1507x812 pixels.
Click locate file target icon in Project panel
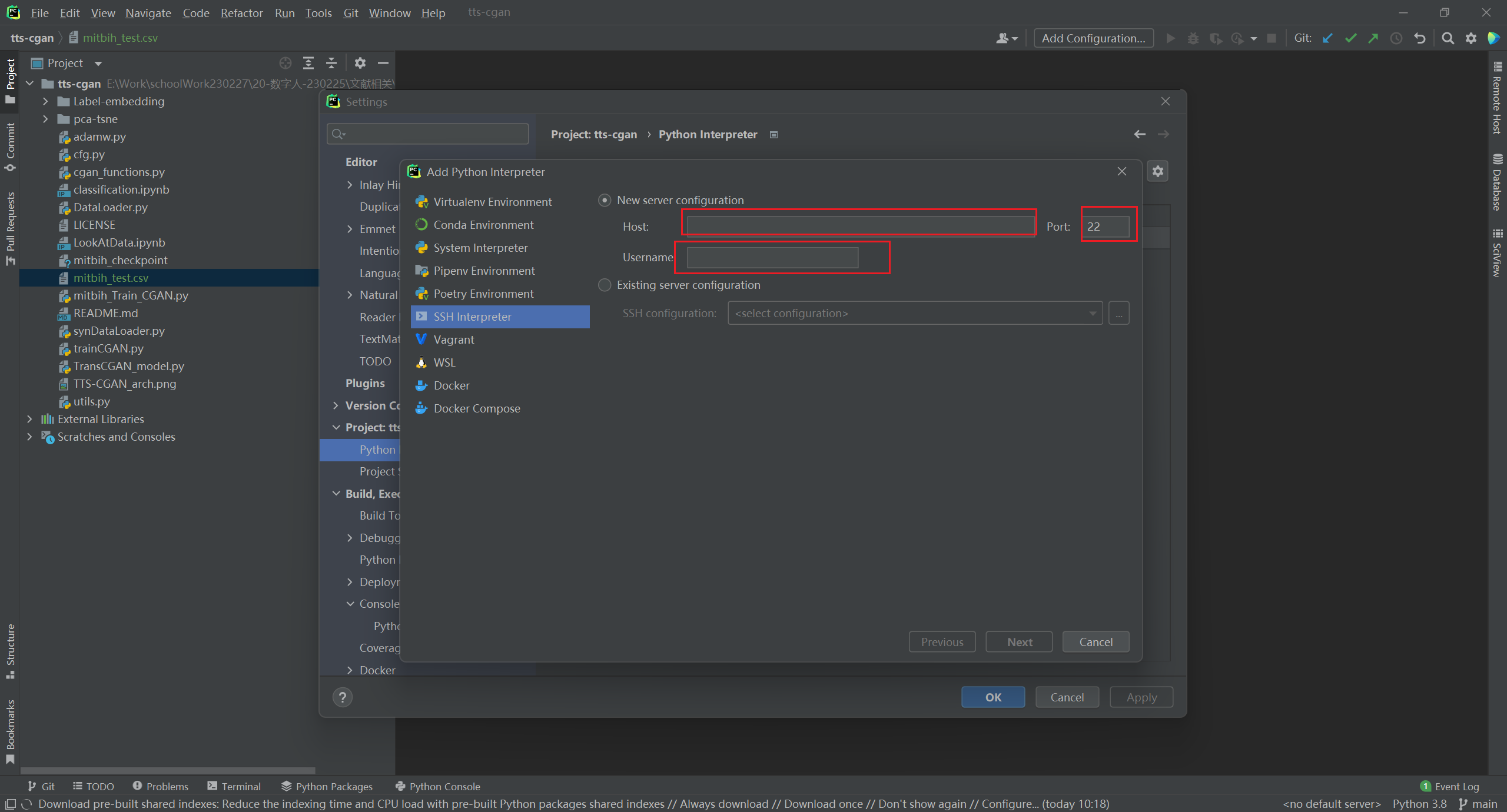pos(286,63)
